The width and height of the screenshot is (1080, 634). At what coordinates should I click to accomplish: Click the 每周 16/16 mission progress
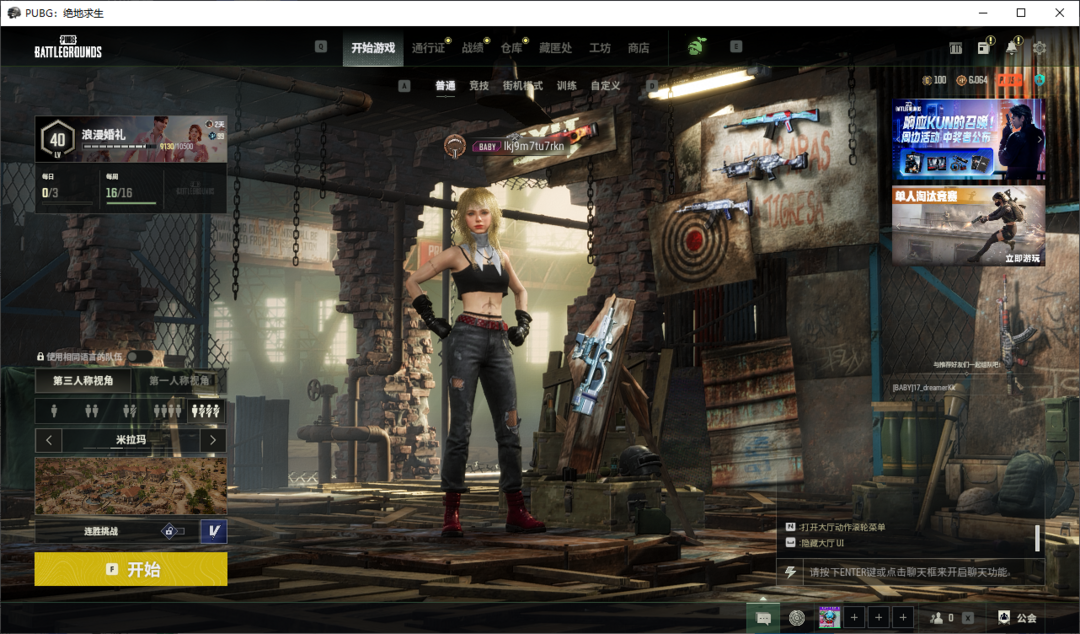(x=131, y=188)
